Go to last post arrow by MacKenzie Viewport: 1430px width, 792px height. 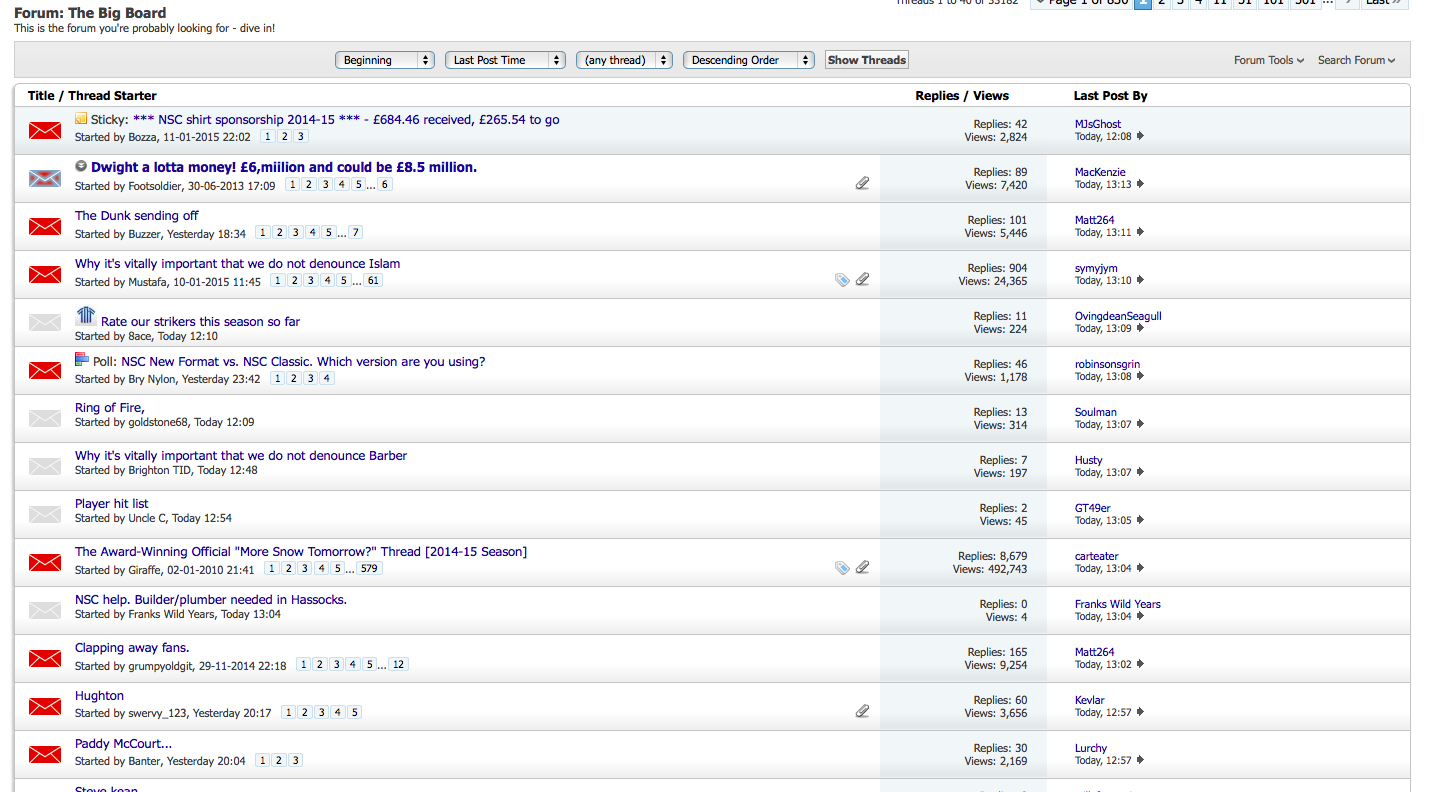(1140, 184)
